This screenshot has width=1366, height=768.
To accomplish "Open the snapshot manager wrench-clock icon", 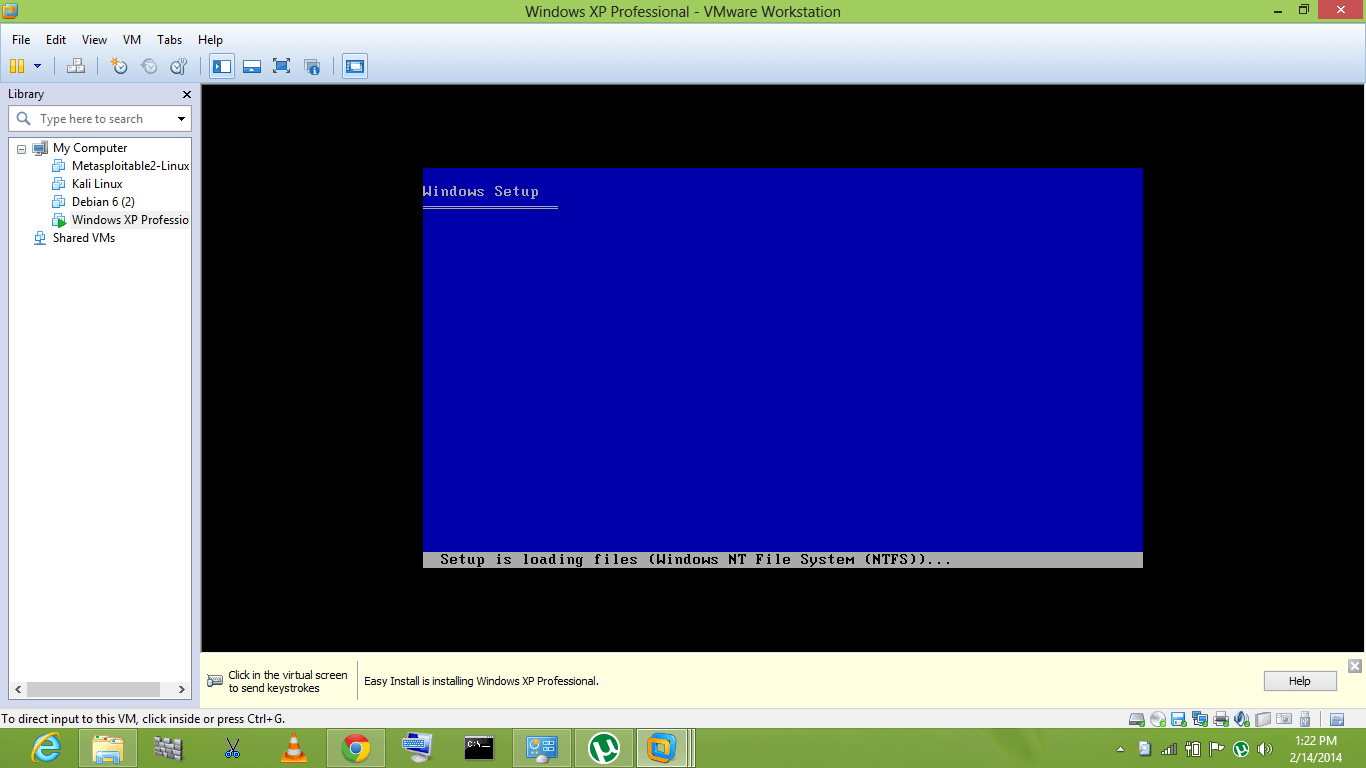I will 179,66.
